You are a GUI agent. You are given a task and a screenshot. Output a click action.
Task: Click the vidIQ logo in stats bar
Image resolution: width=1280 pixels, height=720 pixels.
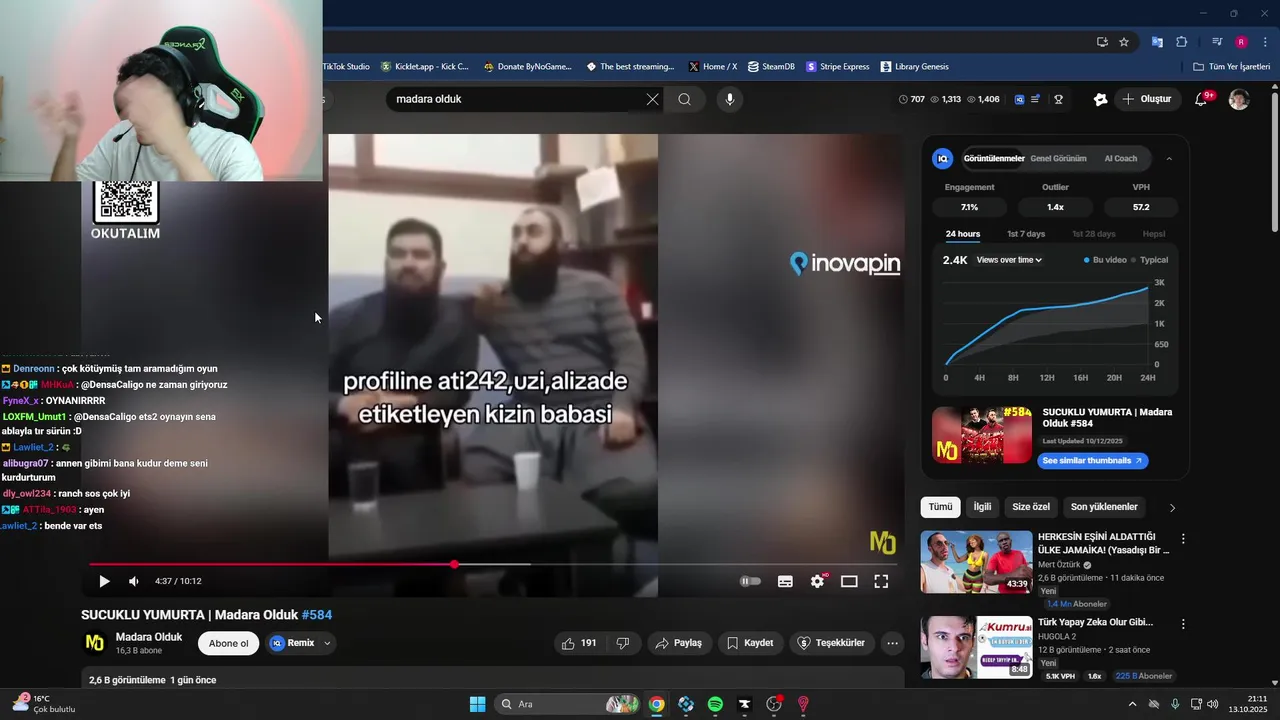pyautogui.click(x=1020, y=99)
